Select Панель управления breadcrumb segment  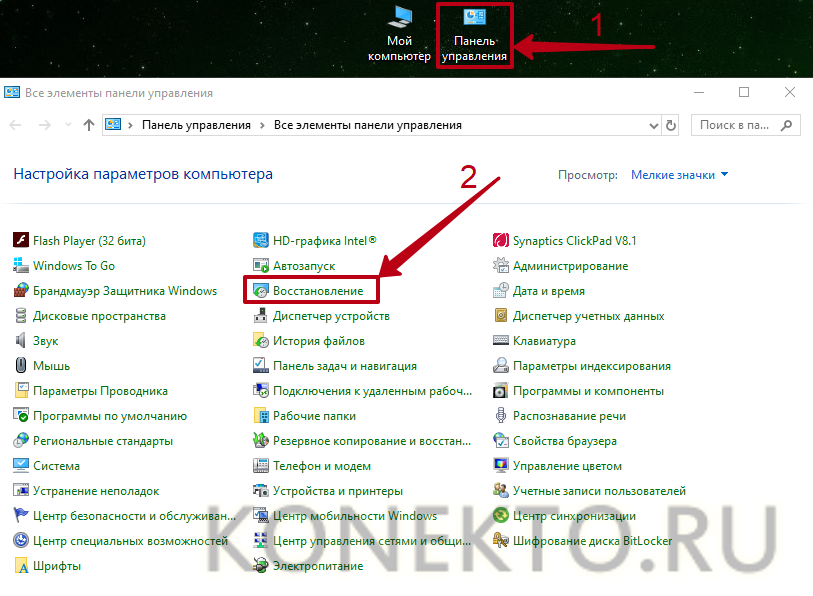pos(196,125)
